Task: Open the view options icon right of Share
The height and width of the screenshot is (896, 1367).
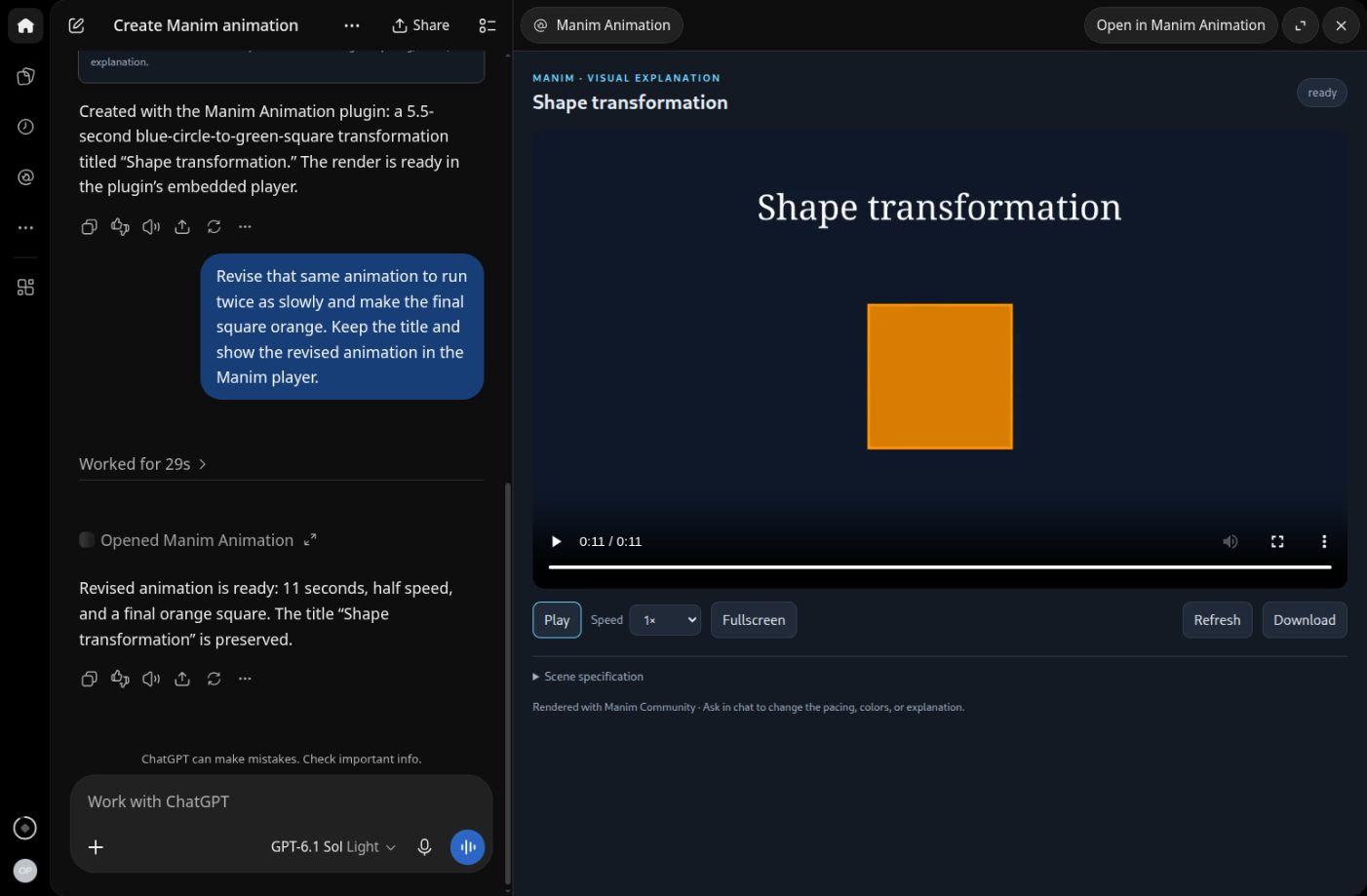Action: 488,25
